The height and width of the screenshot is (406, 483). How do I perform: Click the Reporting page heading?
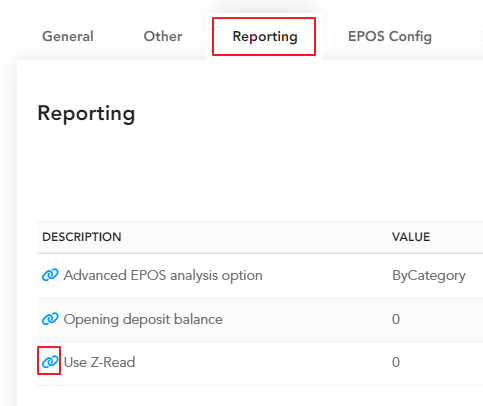86,114
